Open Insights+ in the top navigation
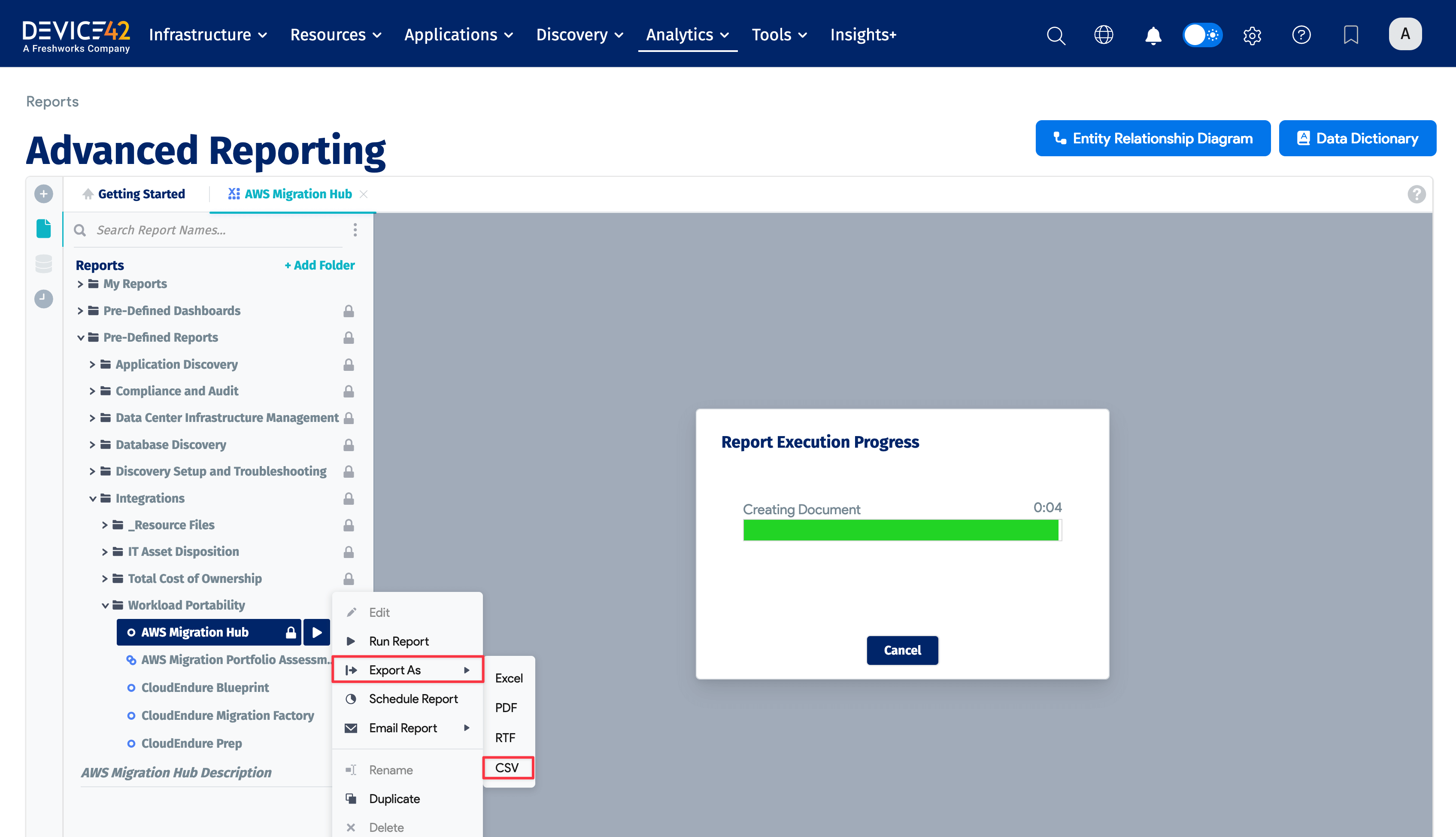1456x837 pixels. point(863,35)
